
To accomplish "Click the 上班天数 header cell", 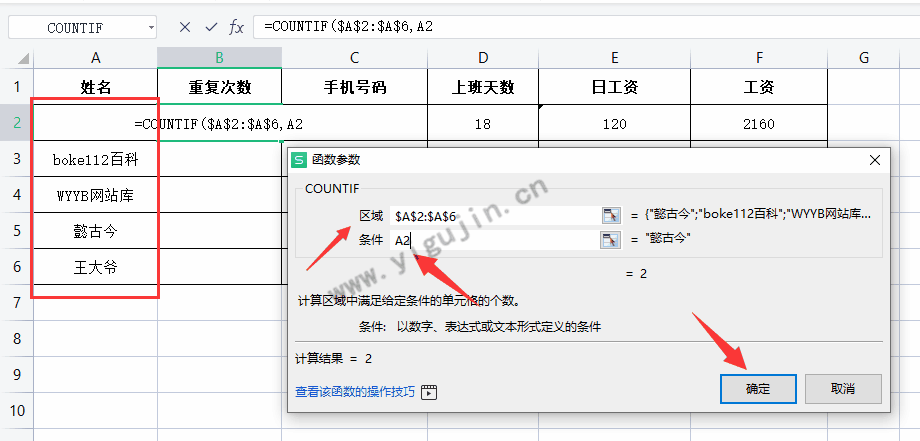I will pyautogui.click(x=483, y=87).
